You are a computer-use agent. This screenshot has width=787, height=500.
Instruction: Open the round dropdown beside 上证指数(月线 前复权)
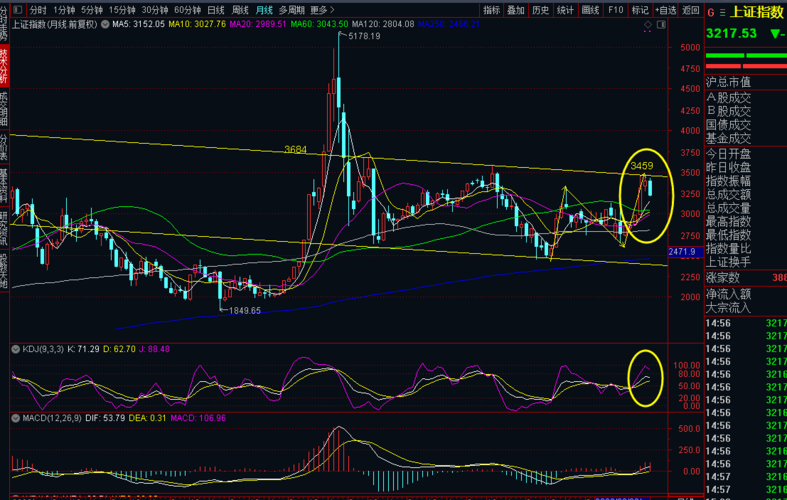pyautogui.click(x=104, y=24)
